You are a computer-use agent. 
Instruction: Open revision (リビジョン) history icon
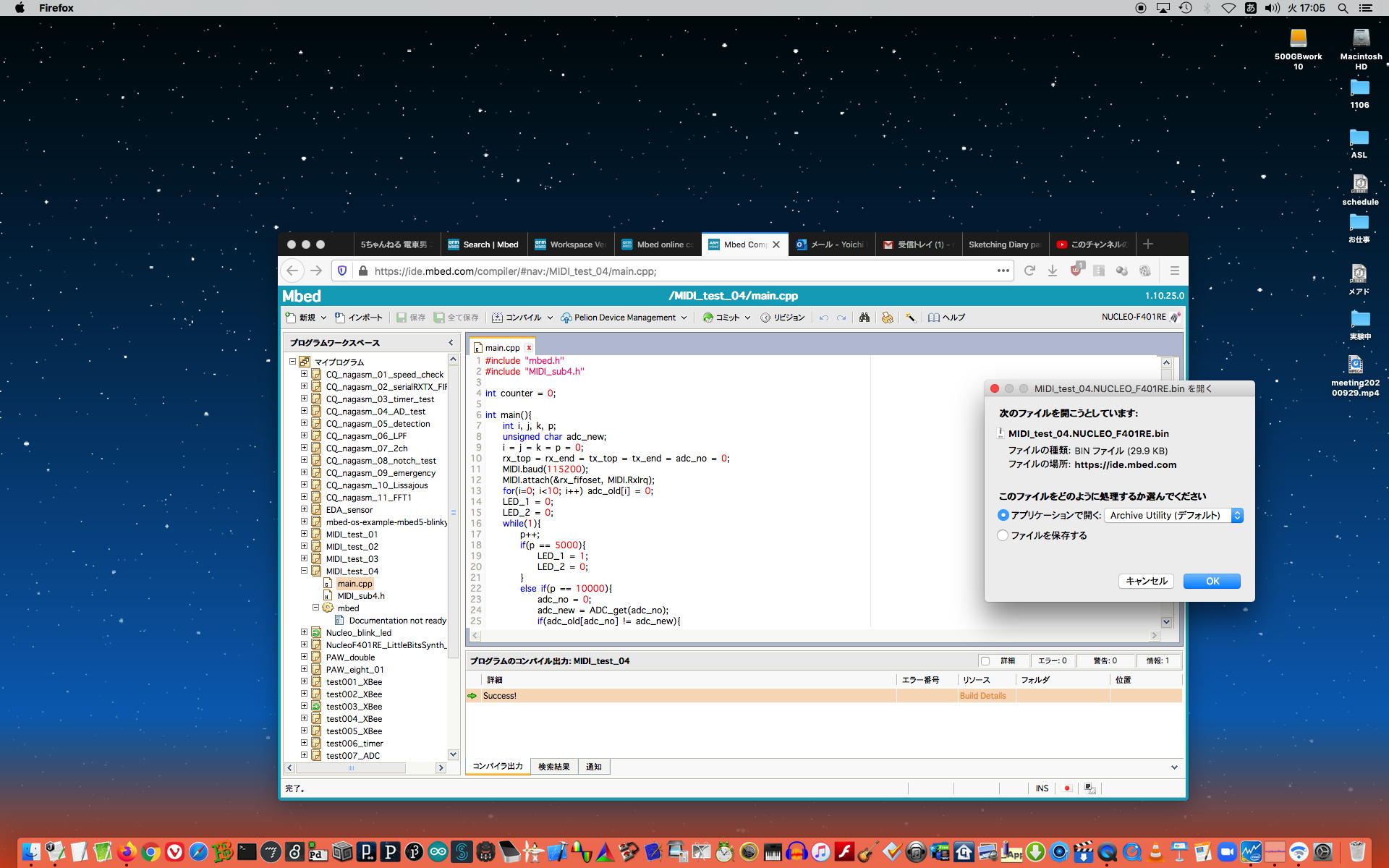pos(765,318)
